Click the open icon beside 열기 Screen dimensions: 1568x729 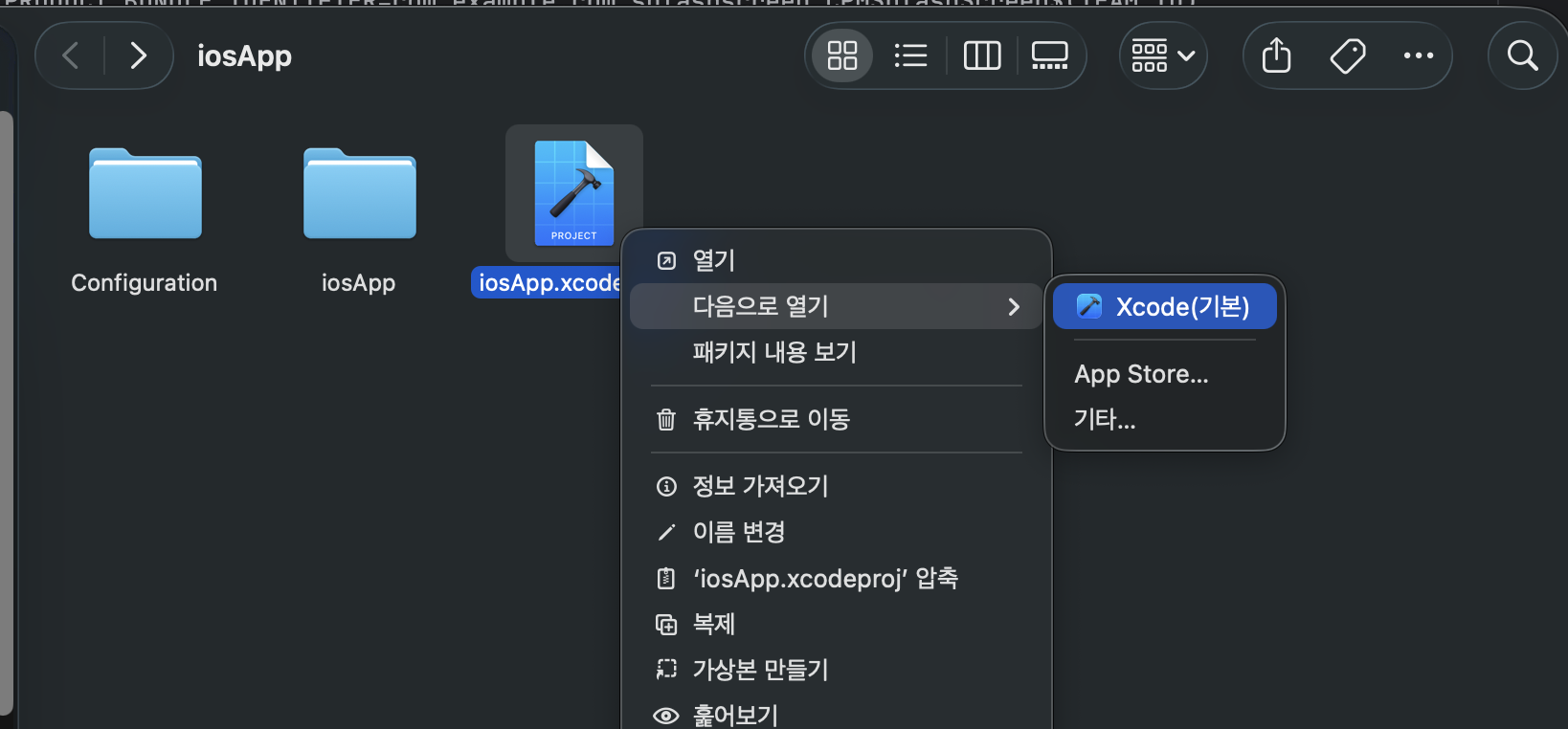(x=666, y=260)
